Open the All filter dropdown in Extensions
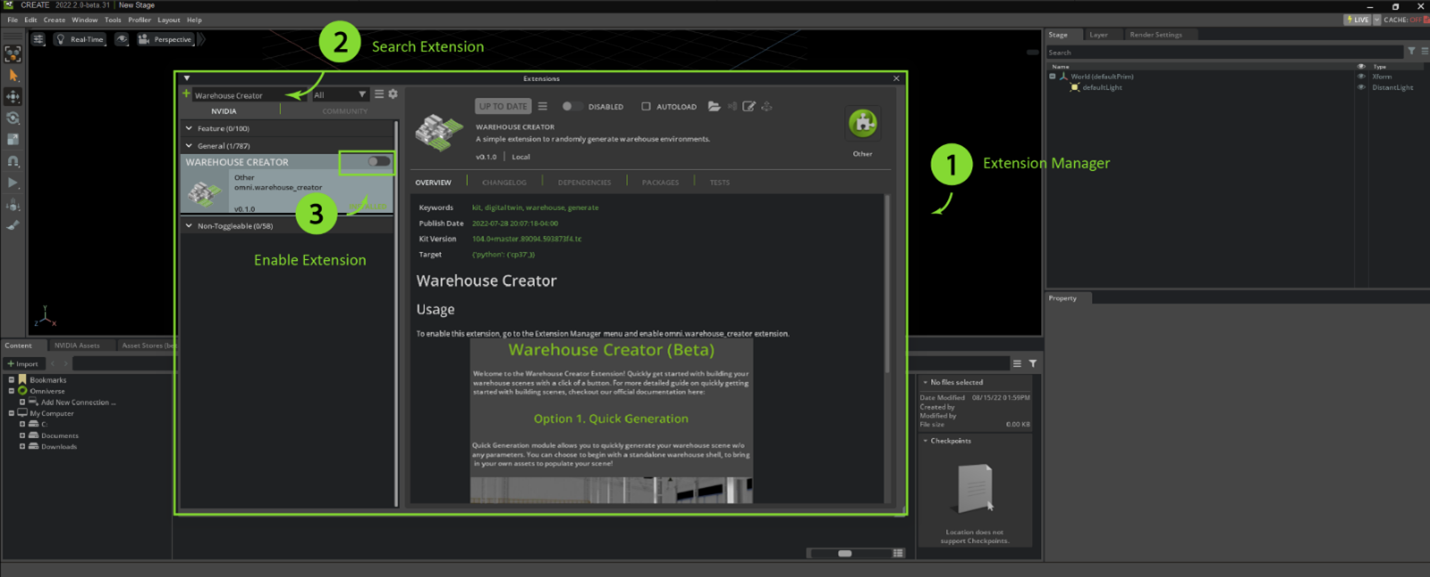Viewport: 1430px width, 577px height. click(340, 95)
